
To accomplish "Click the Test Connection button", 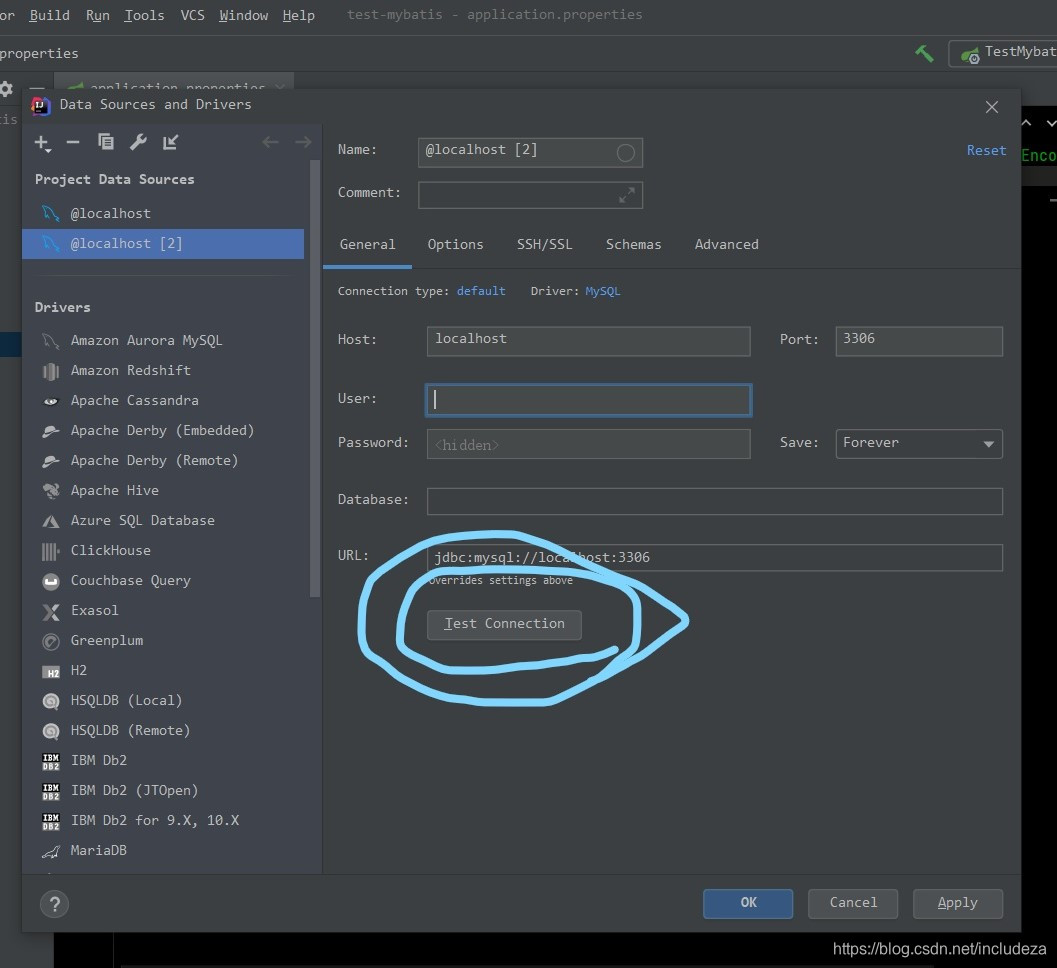I will pyautogui.click(x=504, y=624).
